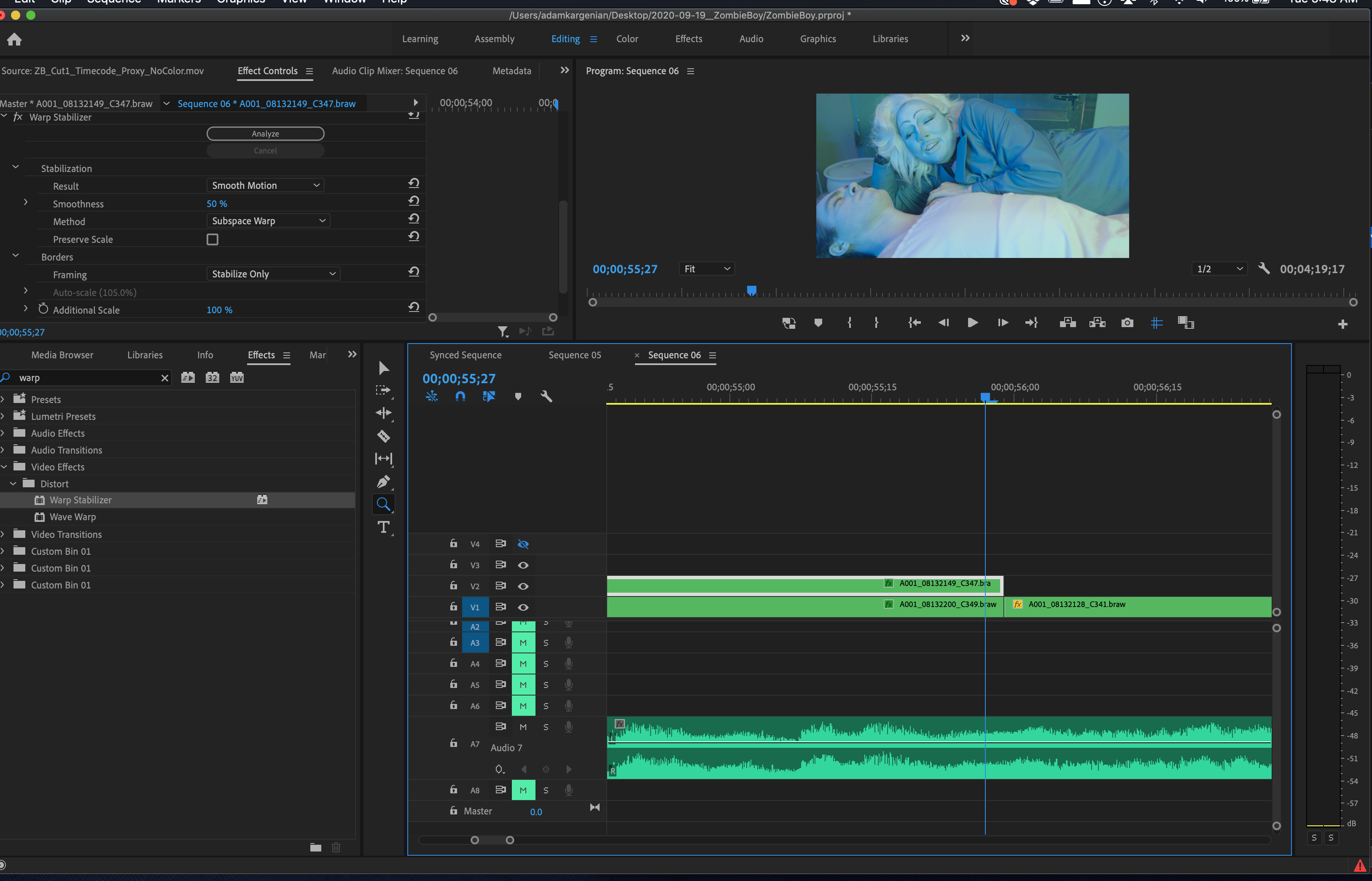Open the Sequence 05 tab
This screenshot has height=881, width=1372.
tap(574, 355)
